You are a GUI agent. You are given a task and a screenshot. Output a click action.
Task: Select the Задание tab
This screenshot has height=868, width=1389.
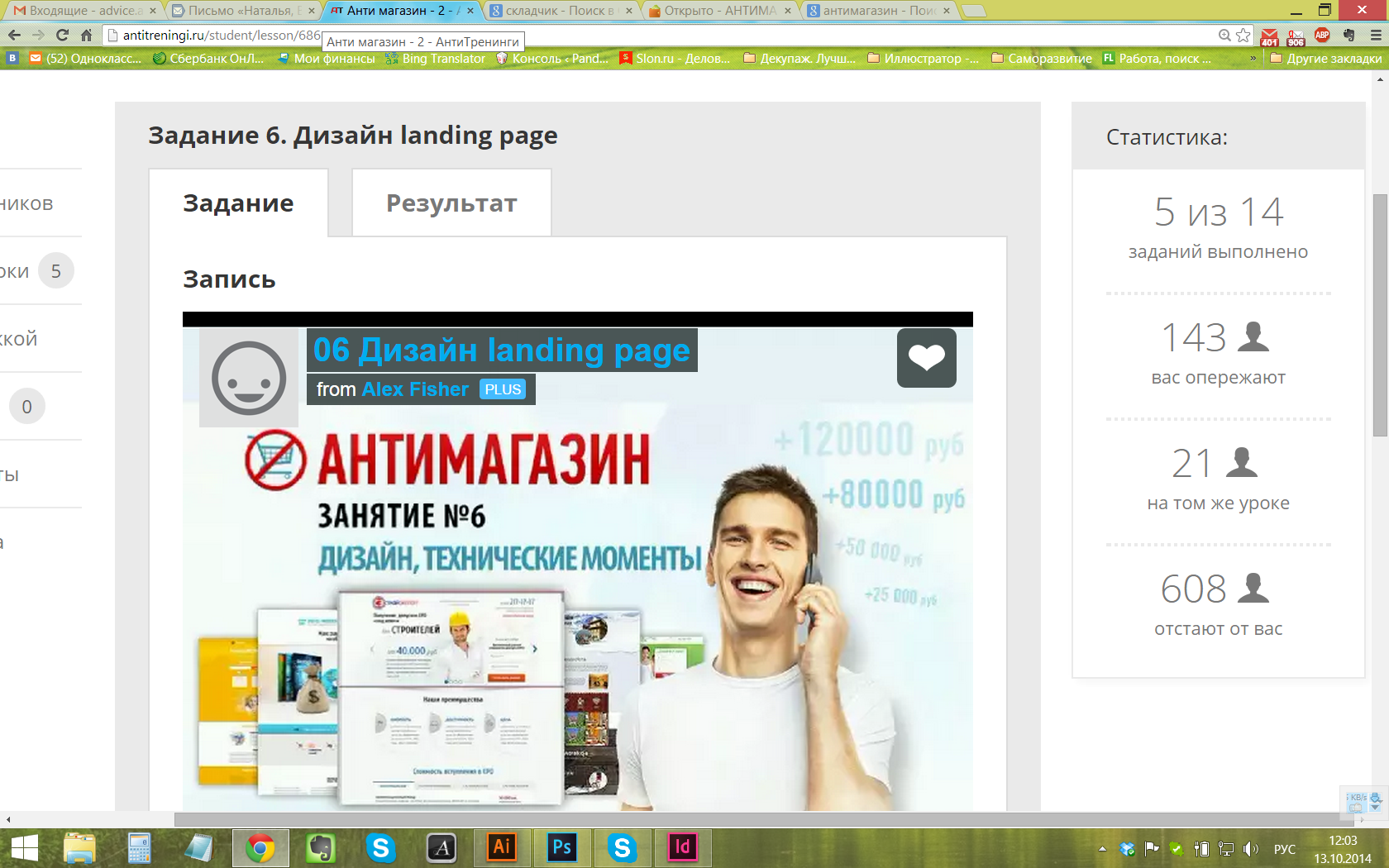click(238, 203)
